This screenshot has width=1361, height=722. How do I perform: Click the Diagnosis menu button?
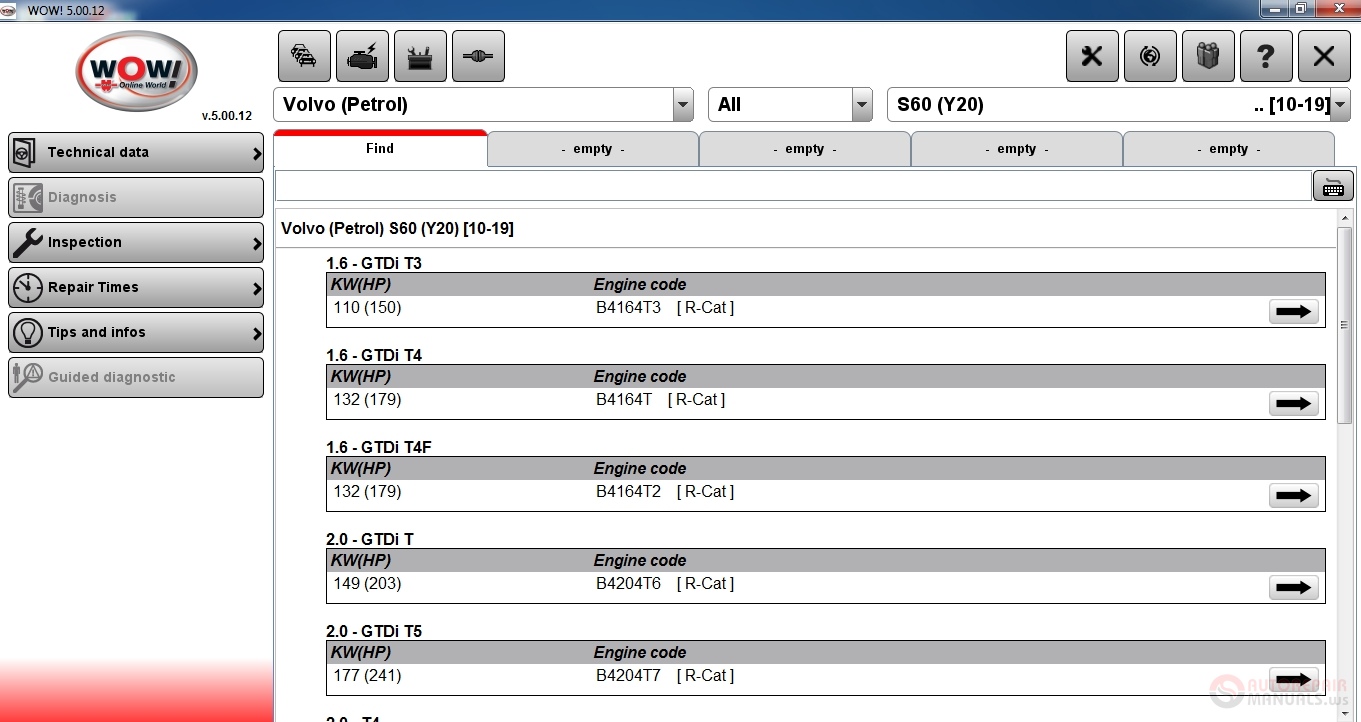(x=136, y=197)
